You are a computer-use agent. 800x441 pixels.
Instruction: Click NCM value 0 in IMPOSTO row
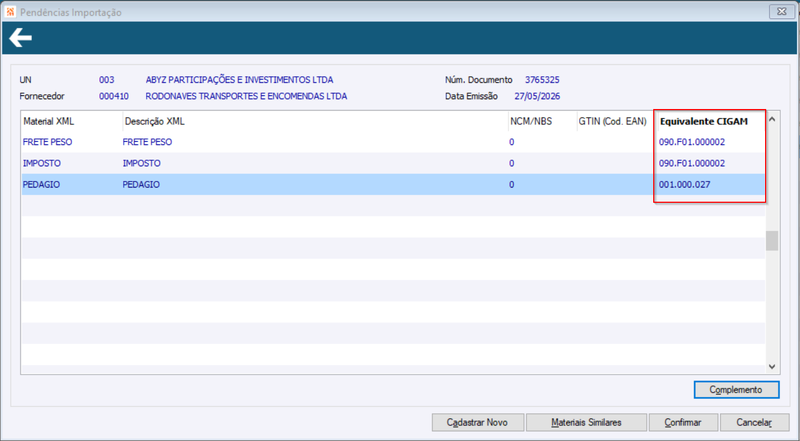click(x=512, y=163)
